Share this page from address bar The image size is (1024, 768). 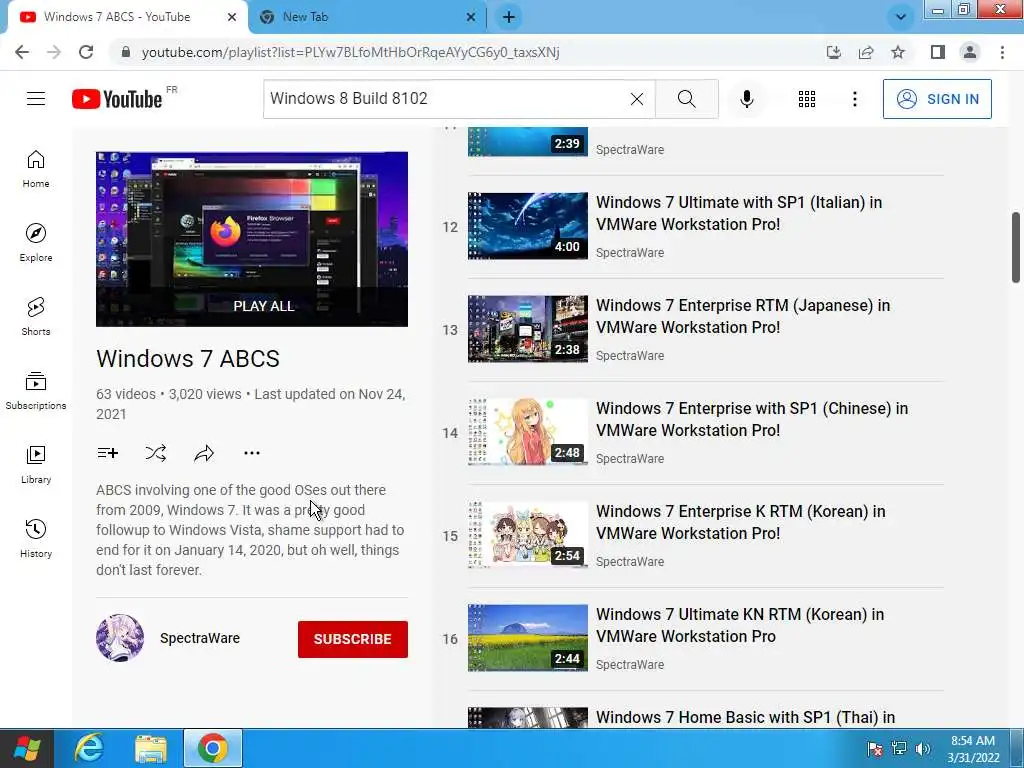866,52
